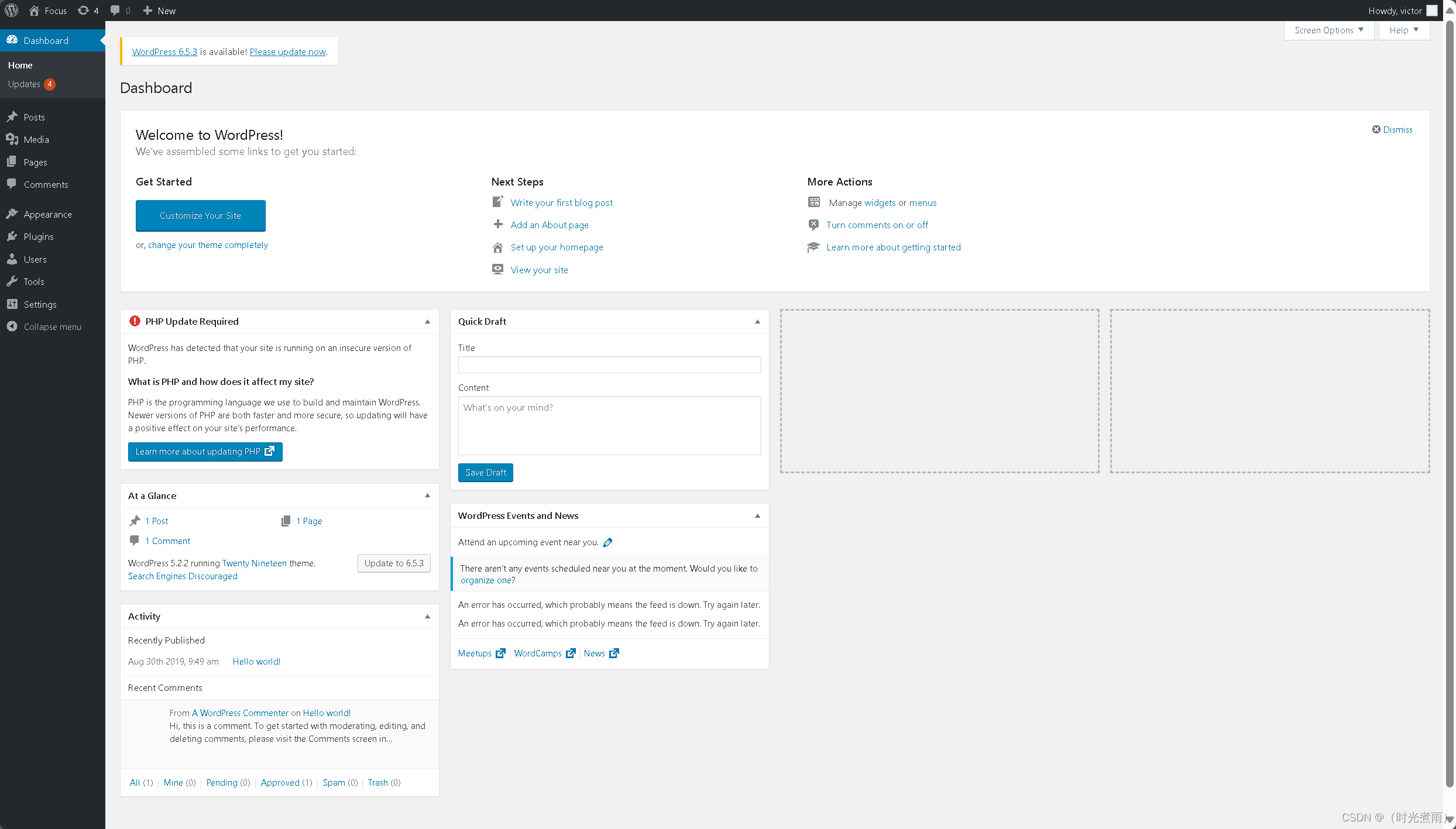This screenshot has height=829, width=1456.
Task: Open the A WordPress Commenter link
Action: (240, 713)
